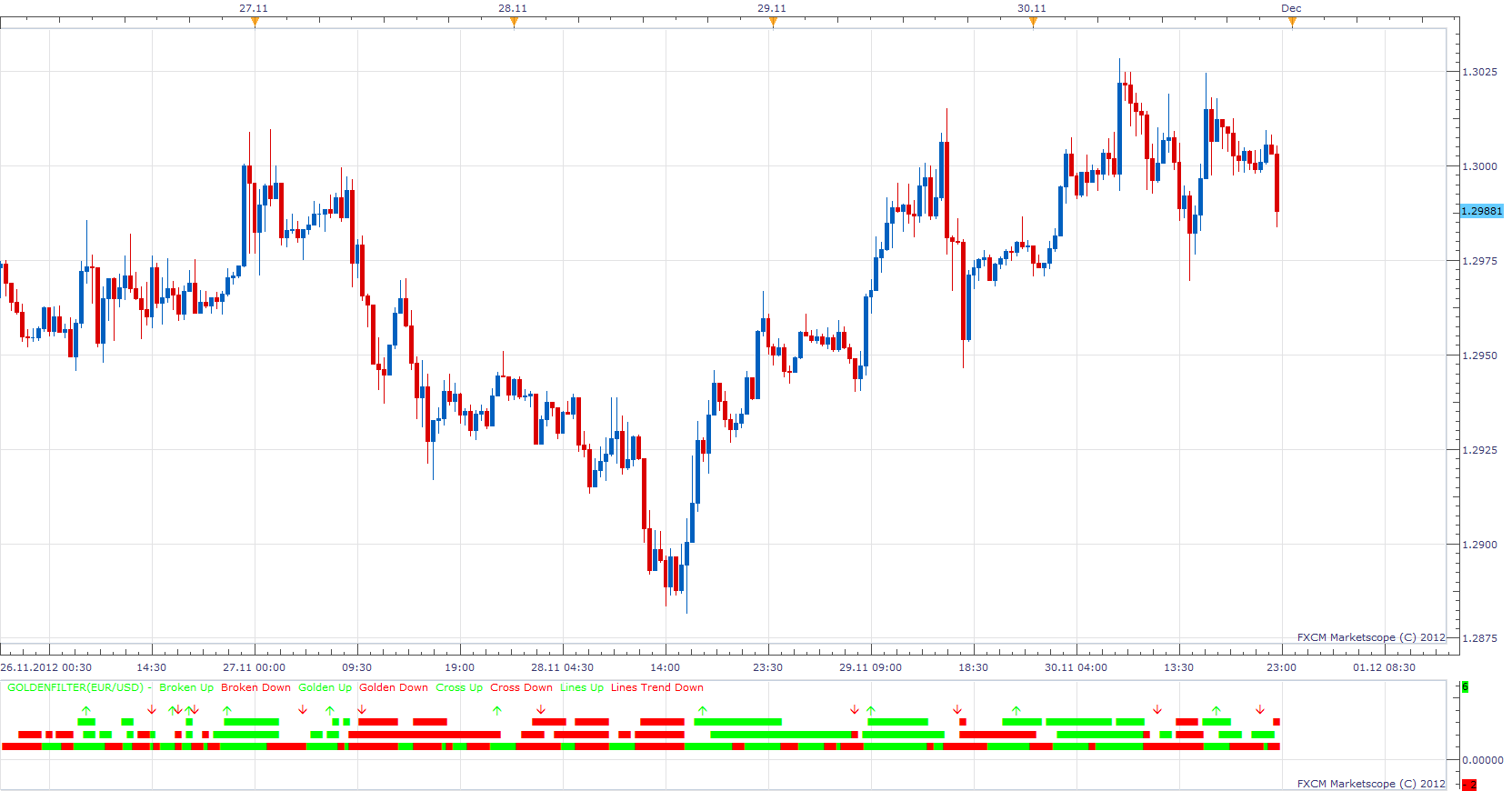
Task: Click the green 6 indicator value label
Action: tap(1465, 687)
